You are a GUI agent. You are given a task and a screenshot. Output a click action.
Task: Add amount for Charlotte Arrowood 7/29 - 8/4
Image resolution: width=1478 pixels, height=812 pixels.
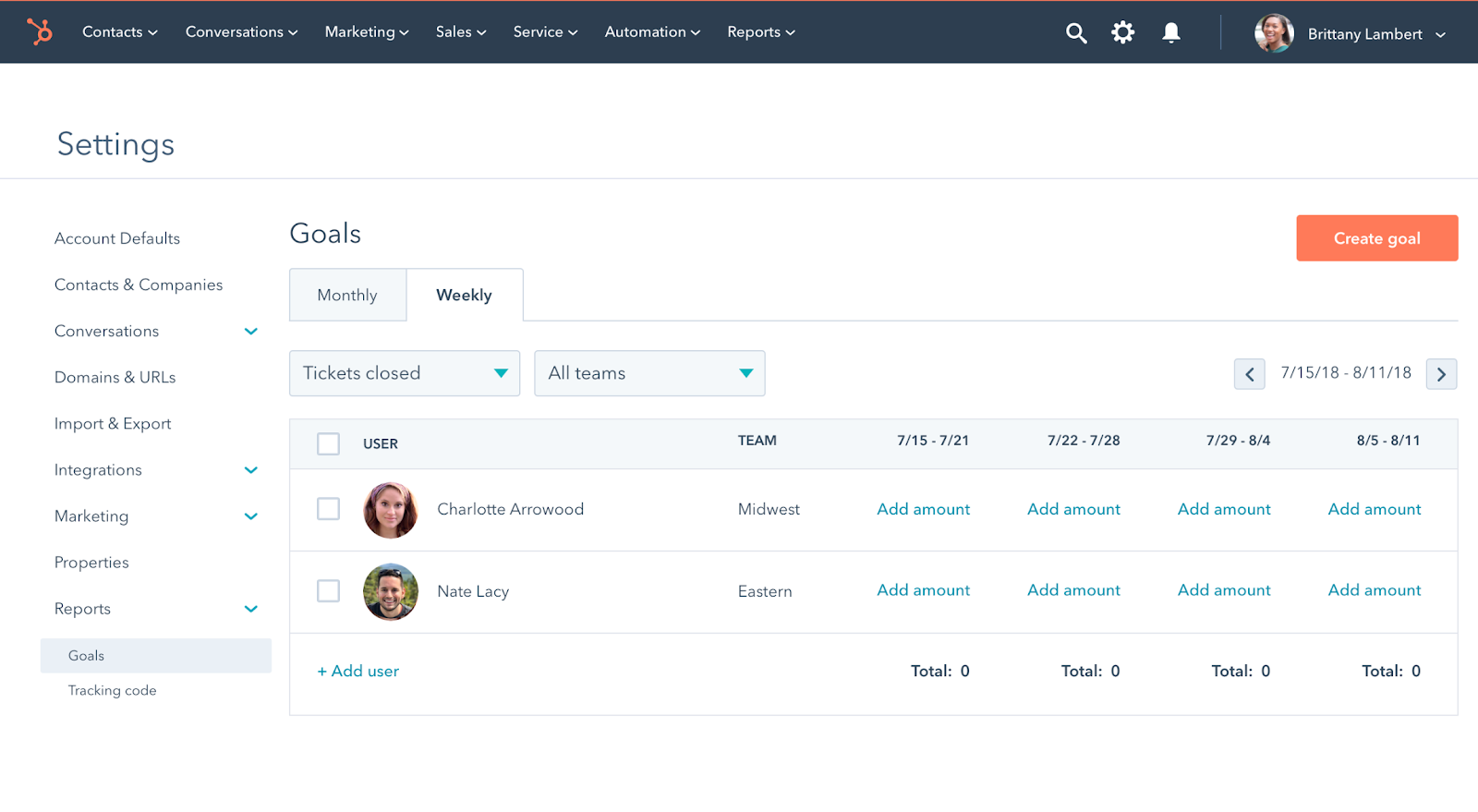(1225, 509)
